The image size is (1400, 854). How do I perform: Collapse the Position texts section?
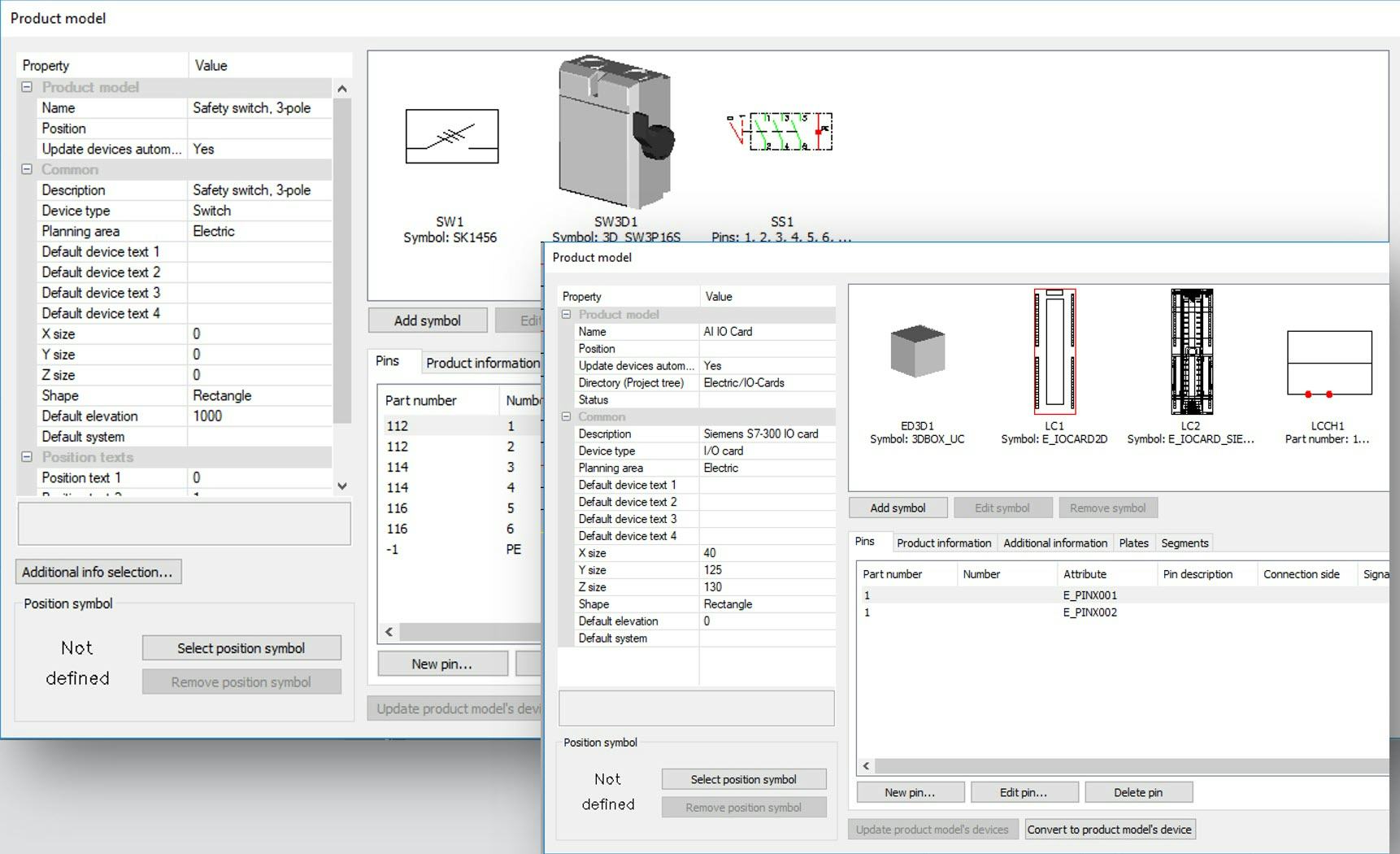tap(28, 457)
